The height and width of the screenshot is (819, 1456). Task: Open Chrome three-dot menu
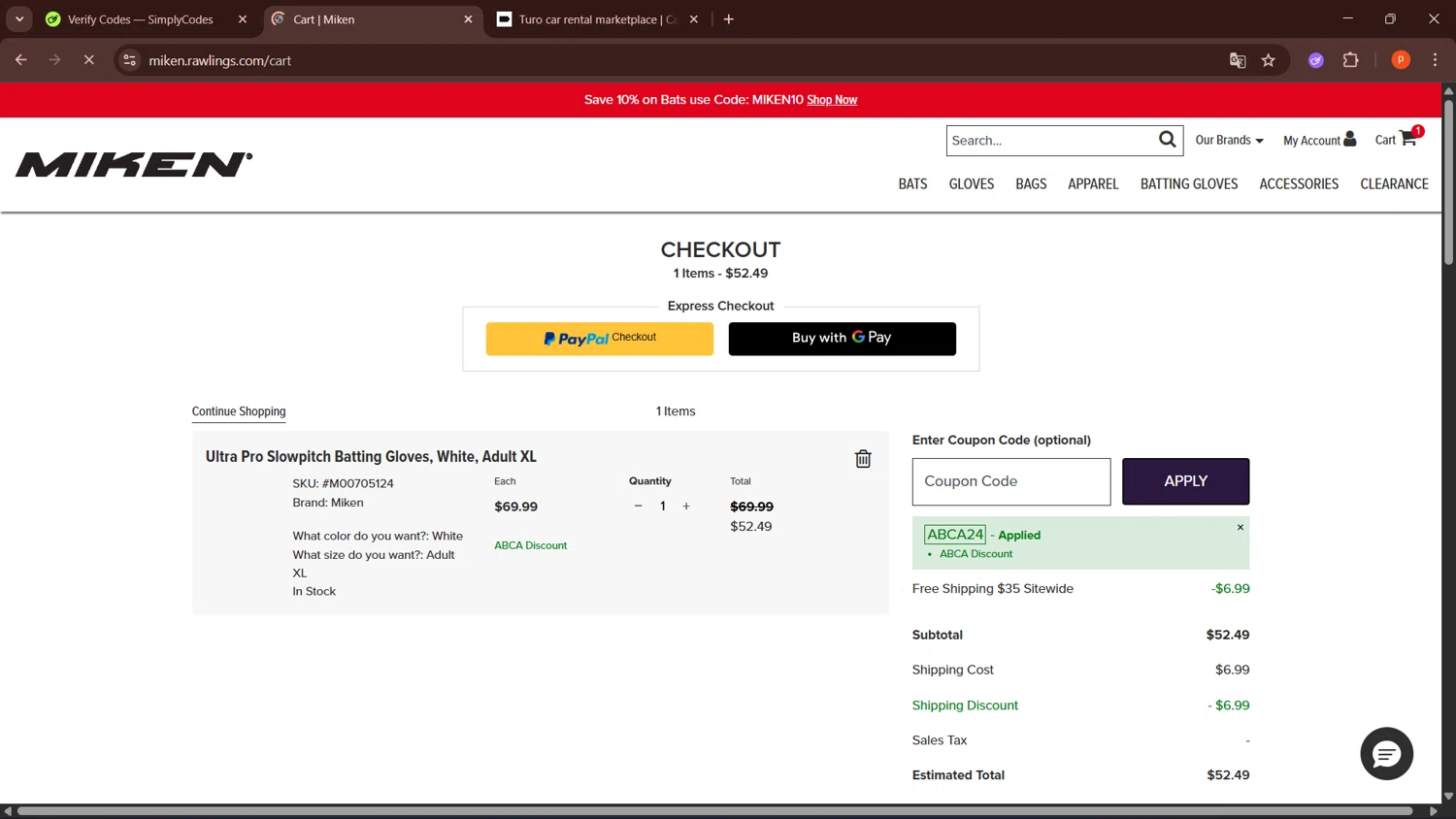(x=1435, y=60)
